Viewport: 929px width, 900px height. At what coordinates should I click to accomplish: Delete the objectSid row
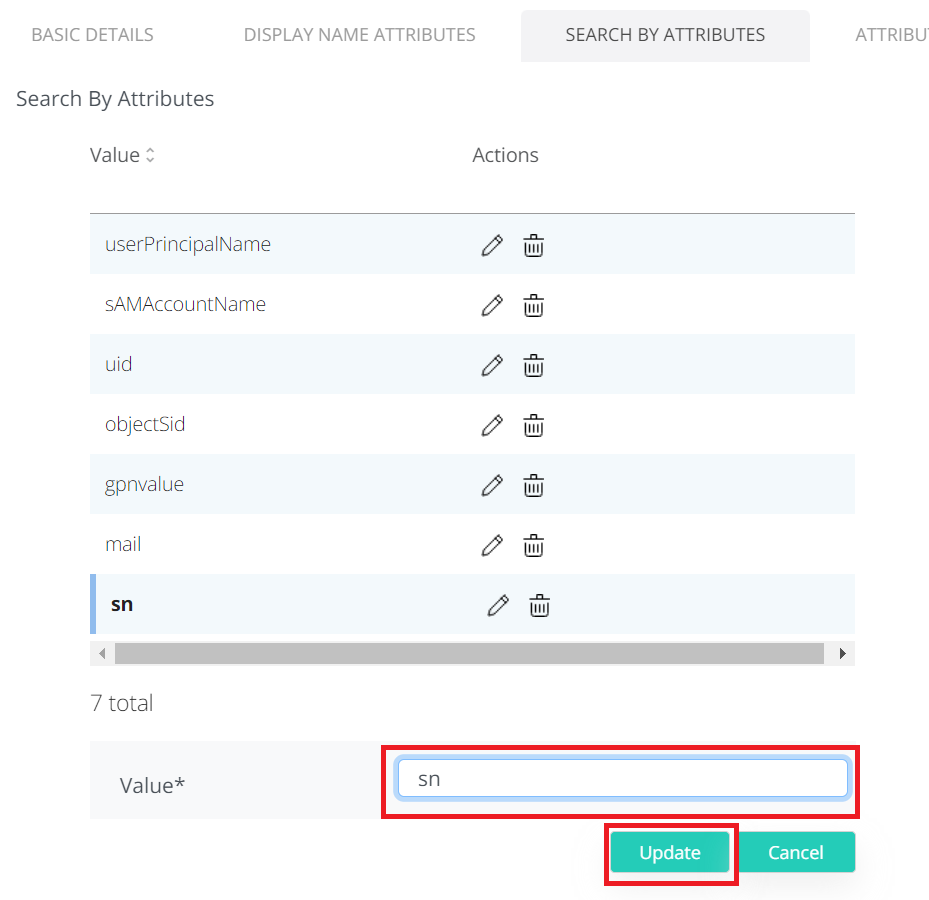point(534,425)
